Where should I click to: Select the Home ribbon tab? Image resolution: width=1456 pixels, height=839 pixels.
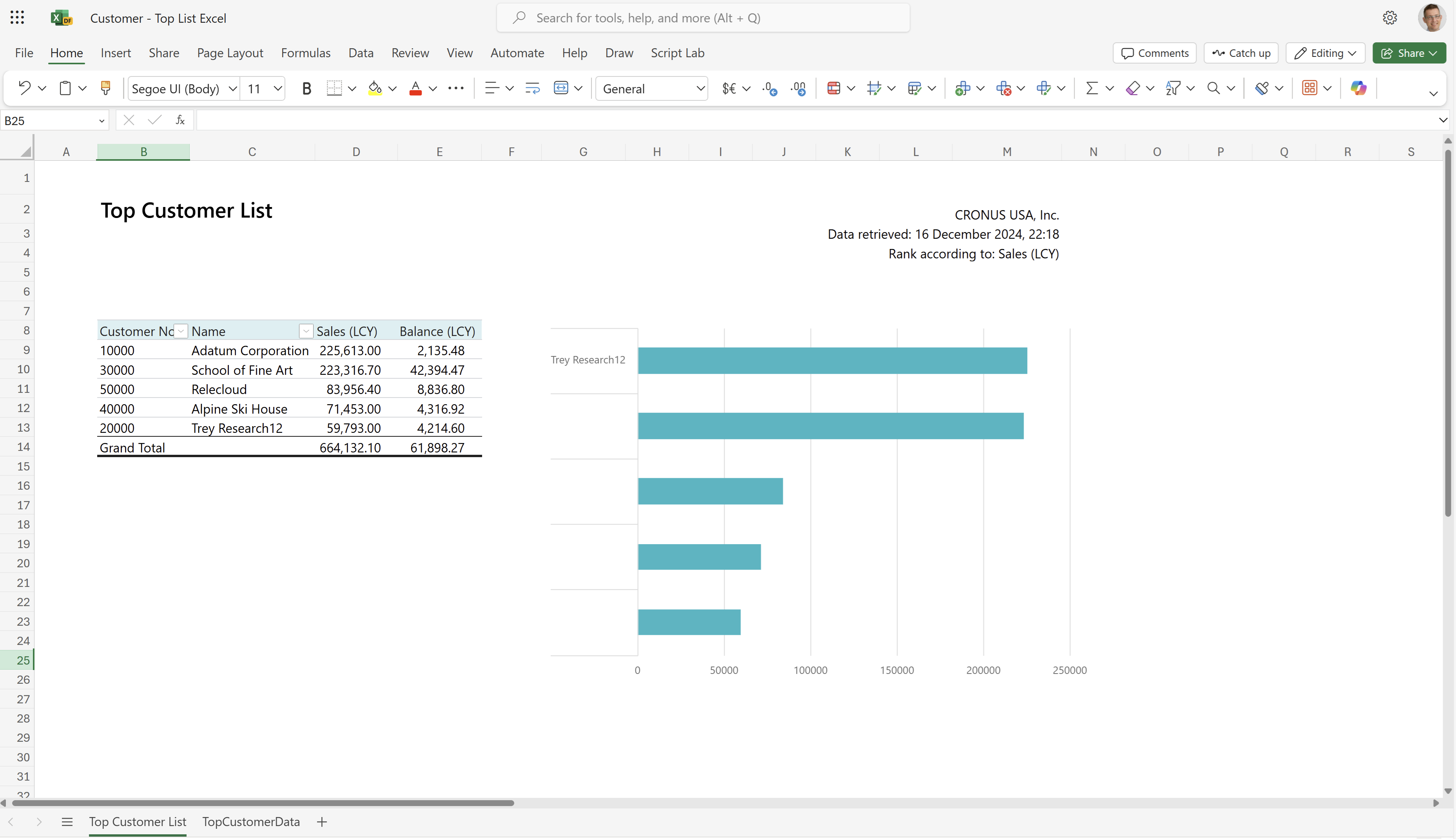click(x=66, y=52)
